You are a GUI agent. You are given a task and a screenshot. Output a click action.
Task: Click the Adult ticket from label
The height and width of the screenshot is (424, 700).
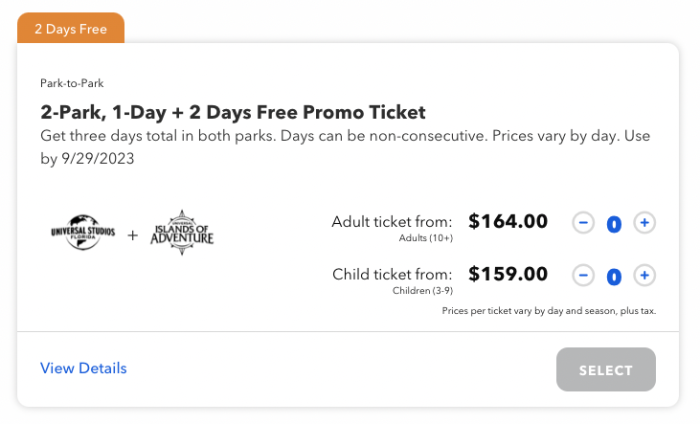click(392, 222)
